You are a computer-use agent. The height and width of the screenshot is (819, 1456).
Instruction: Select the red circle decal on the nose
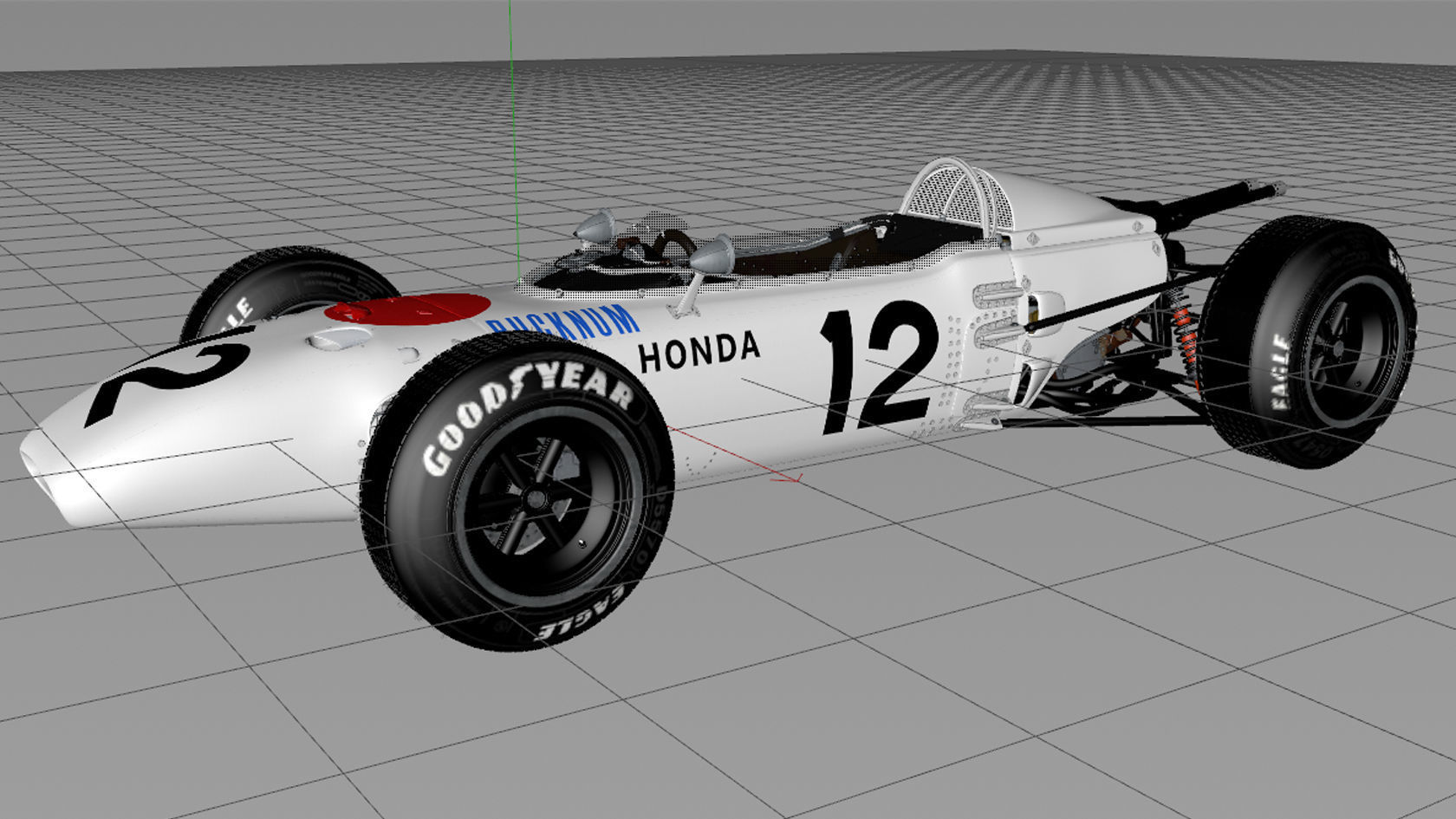point(407,308)
